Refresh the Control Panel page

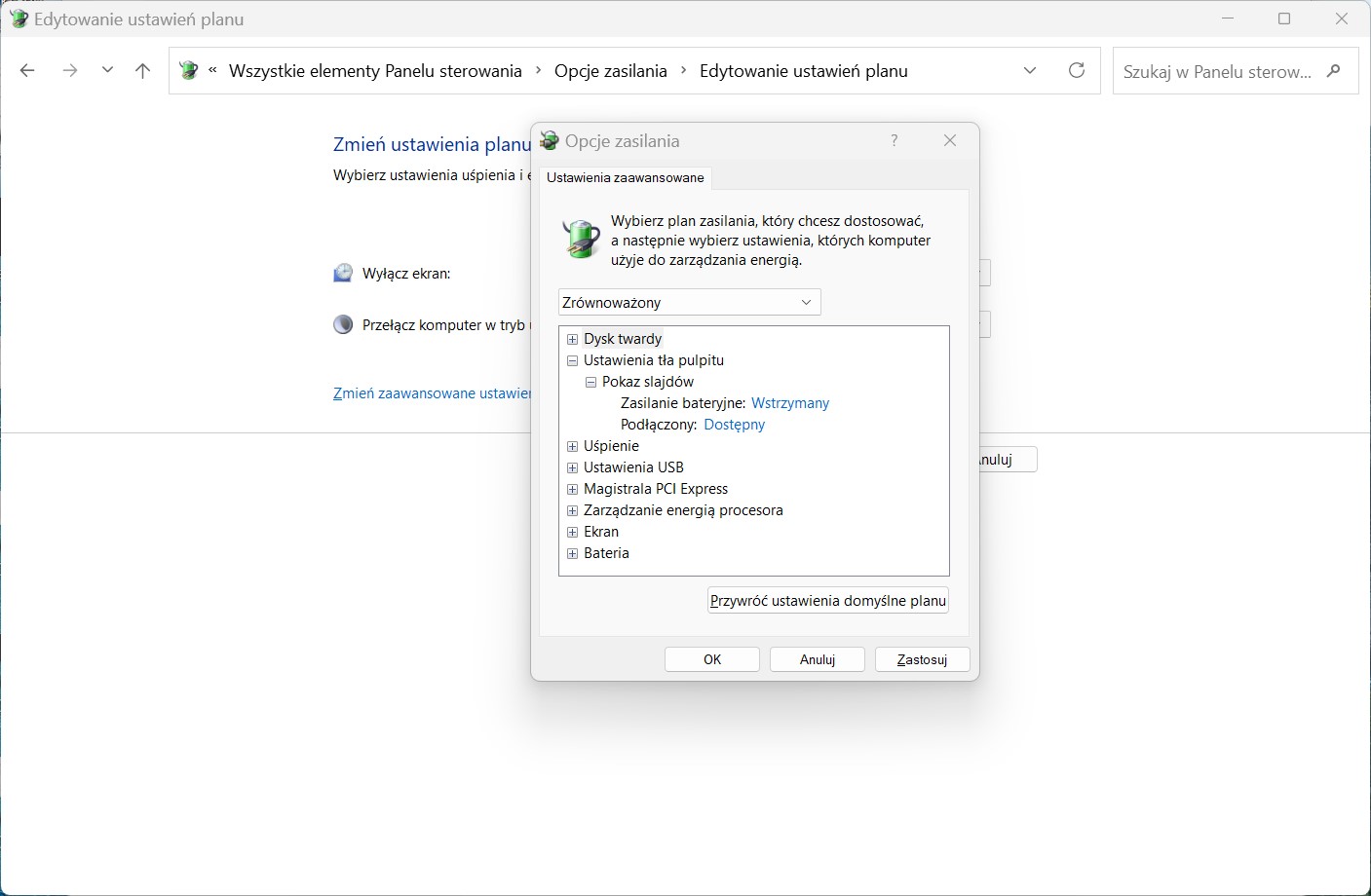point(1077,70)
